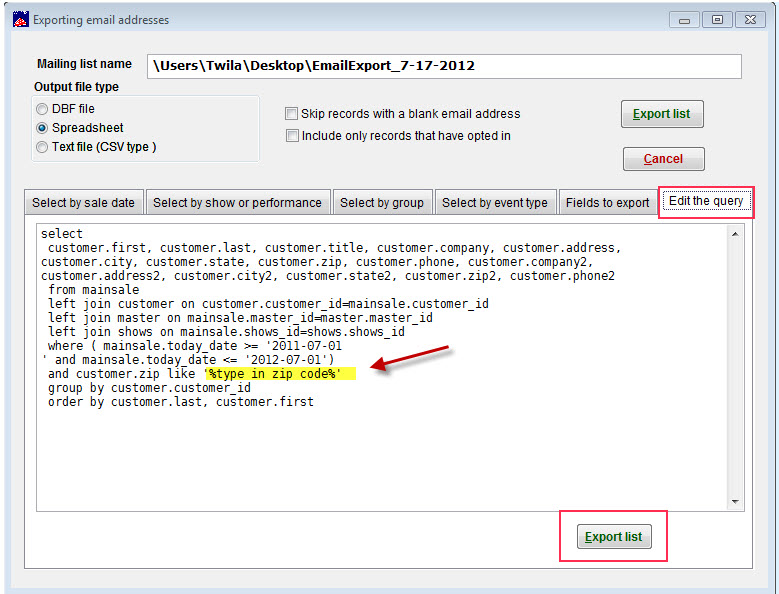
Task: Check Include only records that have opted in
Action: point(292,136)
